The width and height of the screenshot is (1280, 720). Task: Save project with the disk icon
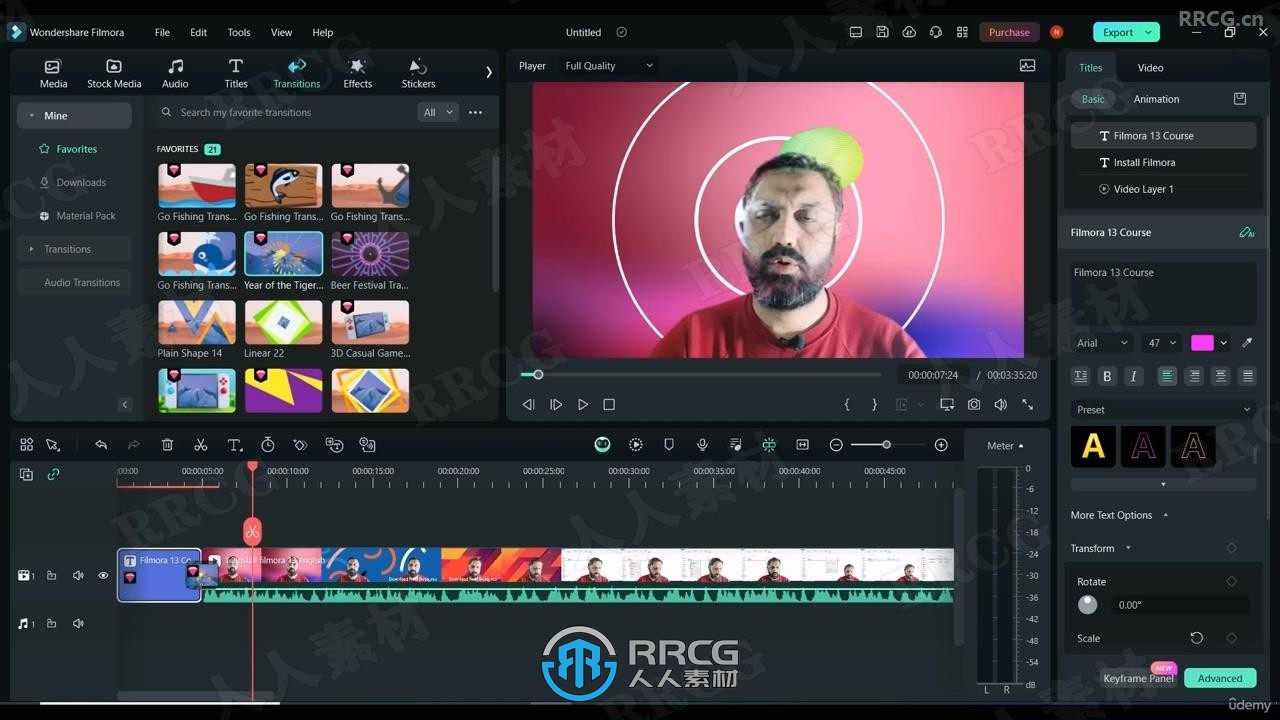882,32
